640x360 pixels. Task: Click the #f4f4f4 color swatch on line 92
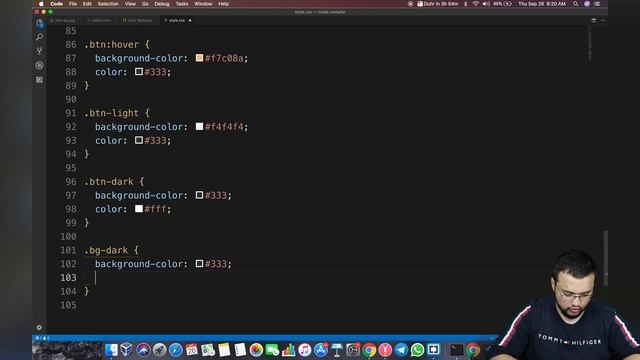tap(199, 127)
